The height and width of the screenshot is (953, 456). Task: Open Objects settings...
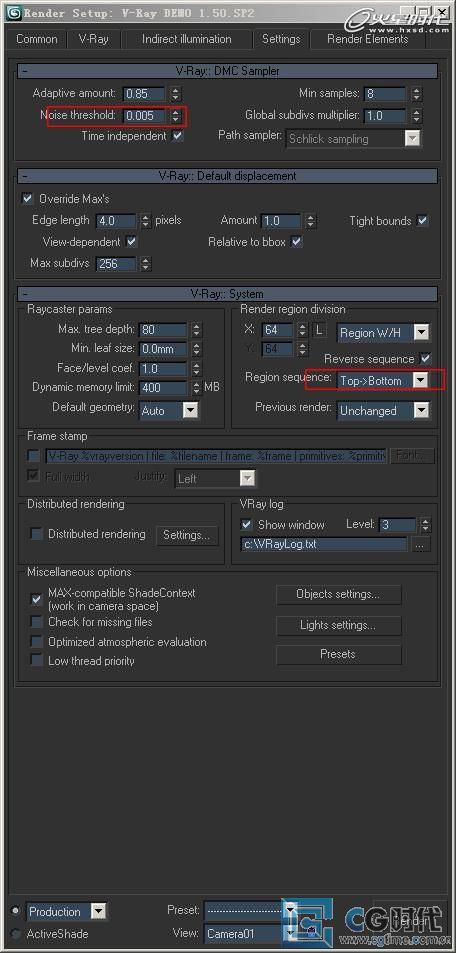[x=338, y=594]
